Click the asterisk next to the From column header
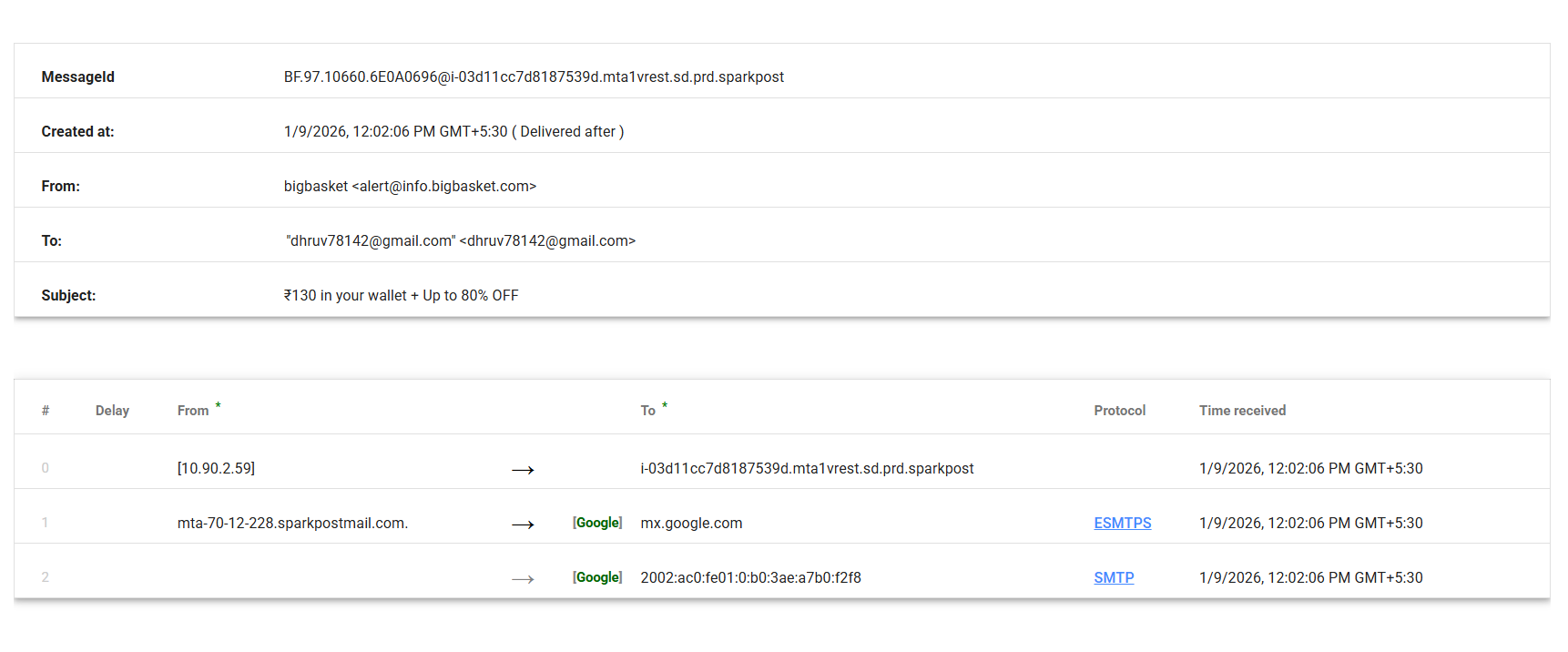 click(218, 406)
